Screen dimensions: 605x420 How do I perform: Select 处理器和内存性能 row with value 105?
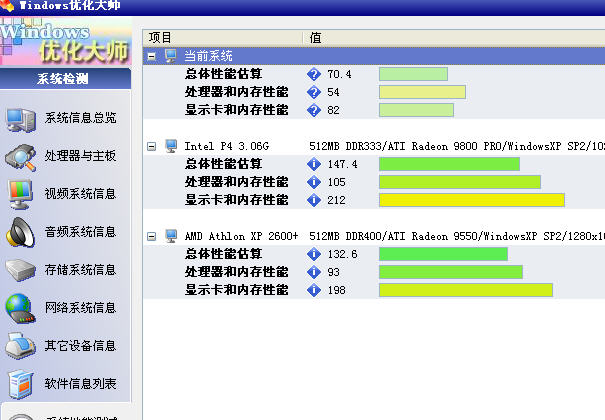(374, 182)
